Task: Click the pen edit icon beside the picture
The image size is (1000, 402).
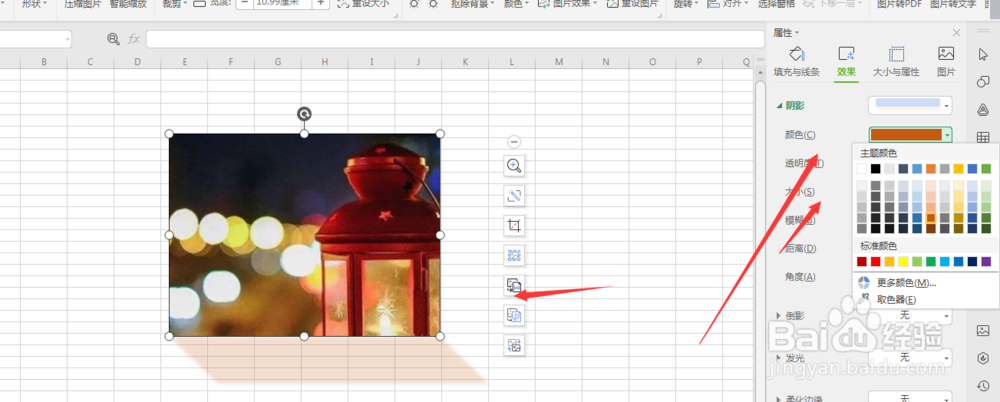Action: pos(514,196)
